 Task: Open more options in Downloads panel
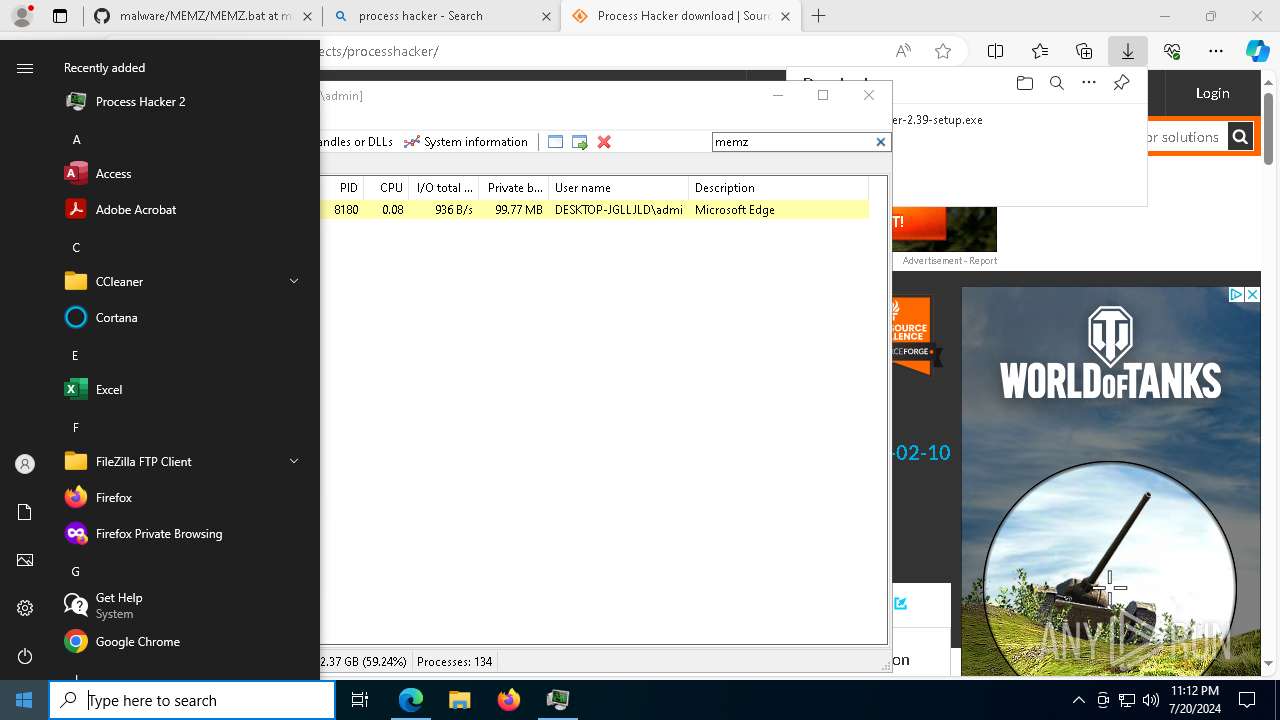pyautogui.click(x=1088, y=83)
